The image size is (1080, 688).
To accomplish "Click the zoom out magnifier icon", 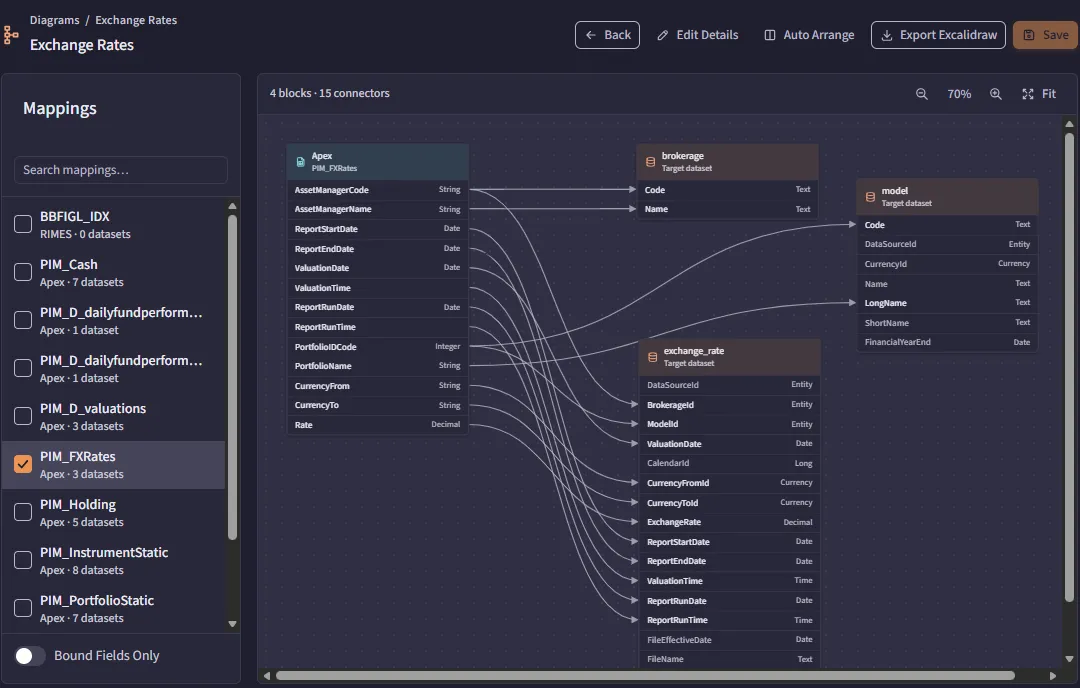I will coord(922,94).
